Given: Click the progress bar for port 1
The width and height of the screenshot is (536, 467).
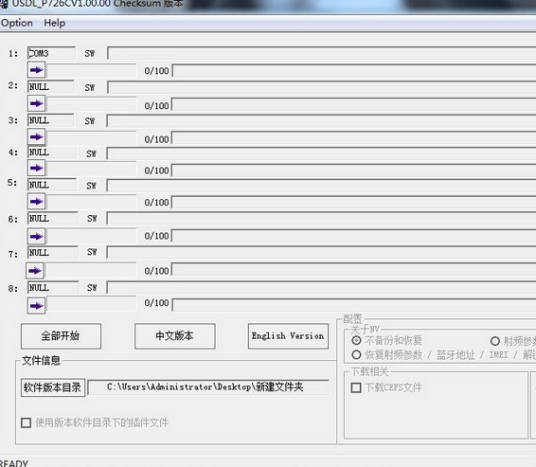Looking at the screenshot, I should 354,71.
